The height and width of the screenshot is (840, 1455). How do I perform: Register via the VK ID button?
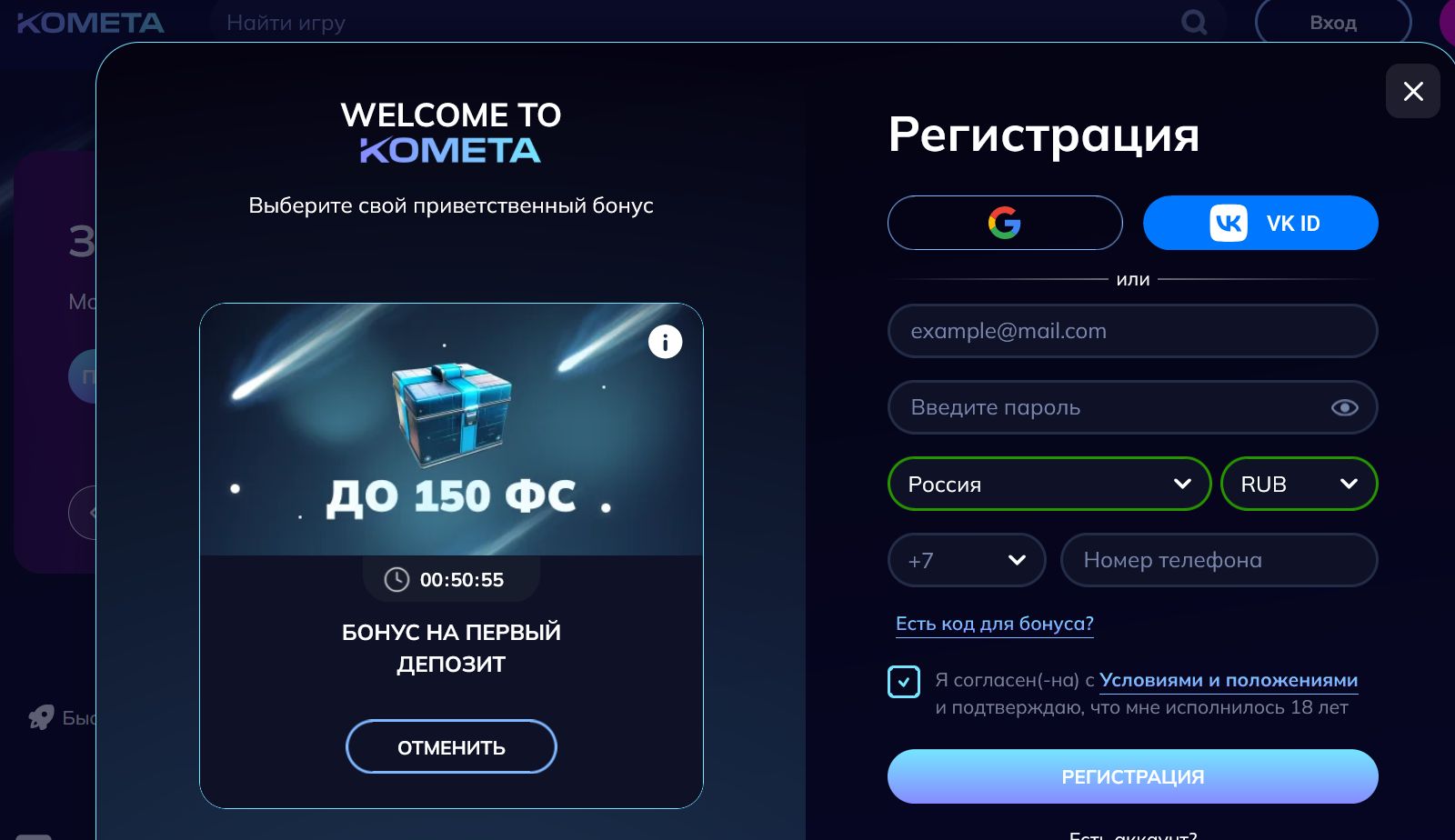pos(1260,223)
